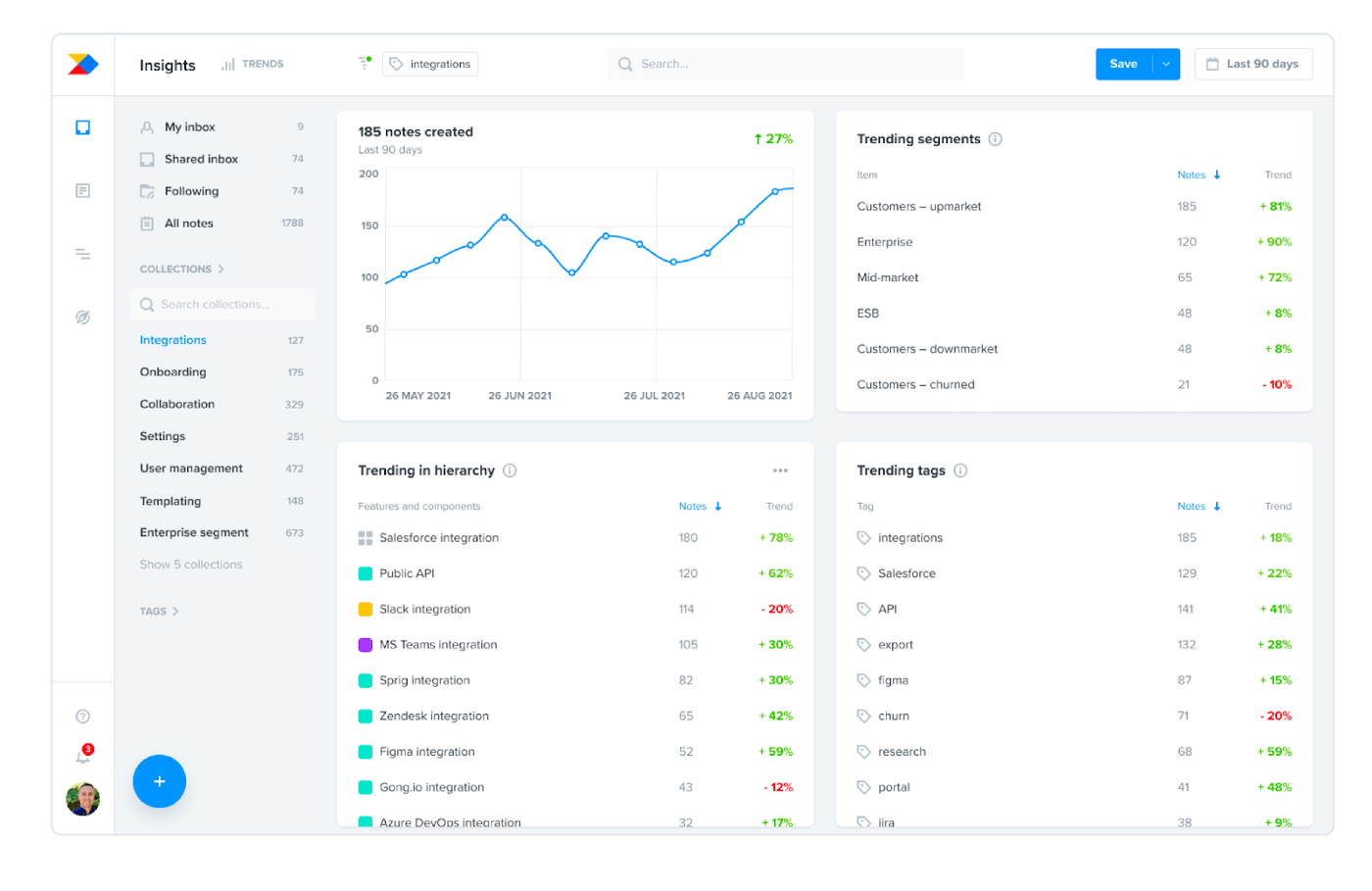Click the Save button
This screenshot has width=1372, height=891.
(1124, 64)
